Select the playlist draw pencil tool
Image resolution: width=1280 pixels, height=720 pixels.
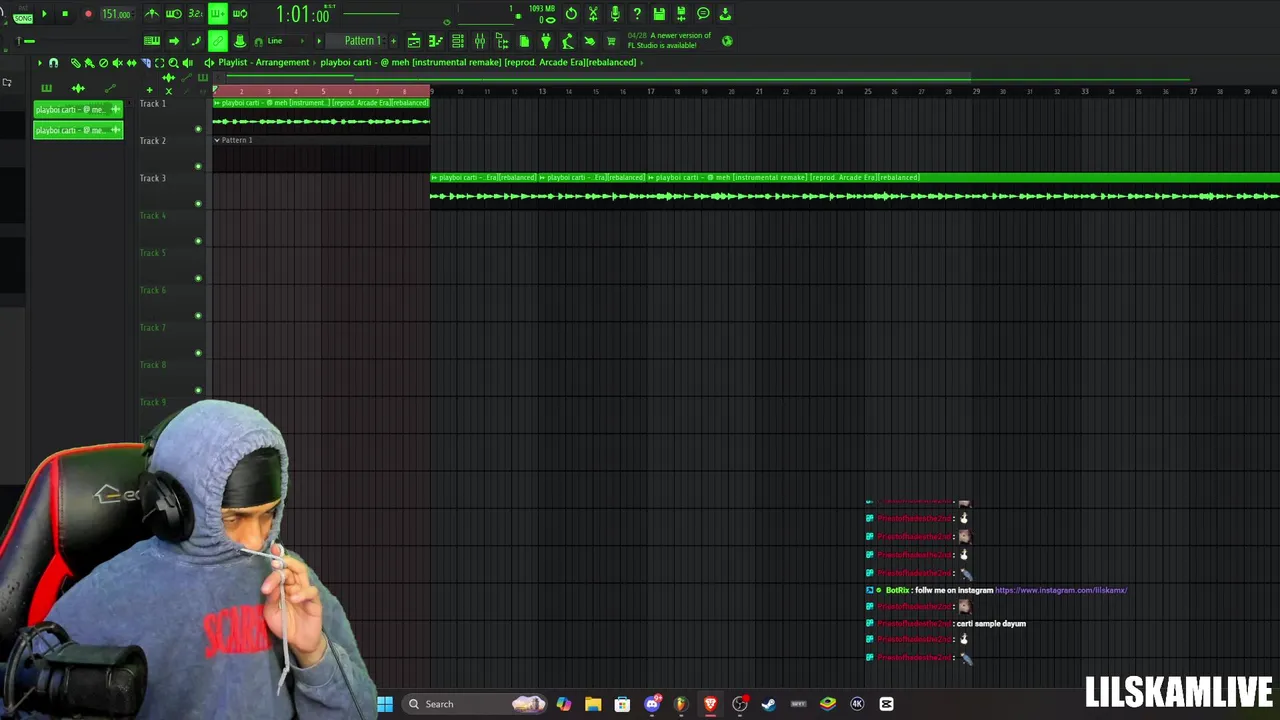75,63
